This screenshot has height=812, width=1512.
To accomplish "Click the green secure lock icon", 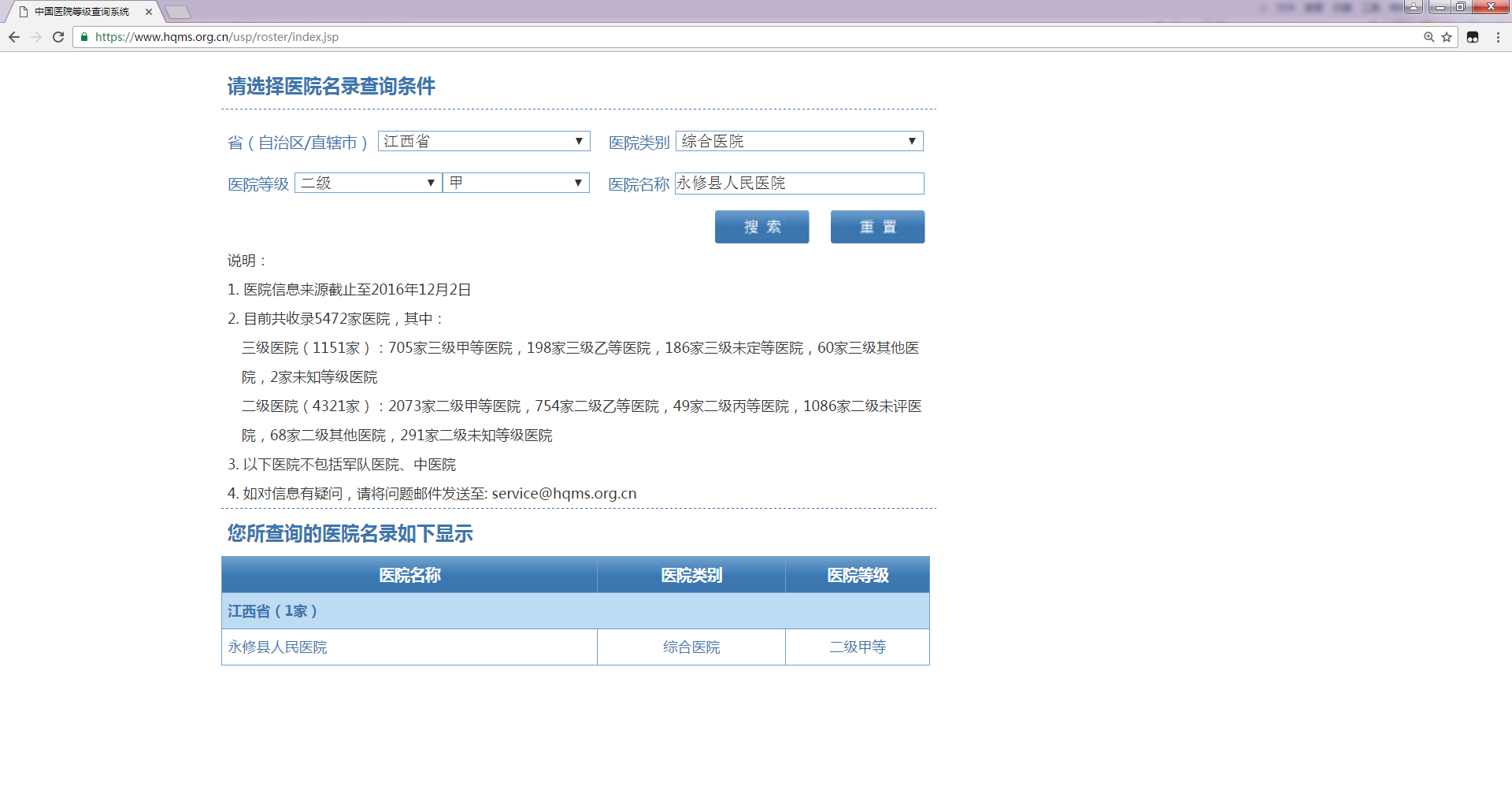I will [84, 37].
